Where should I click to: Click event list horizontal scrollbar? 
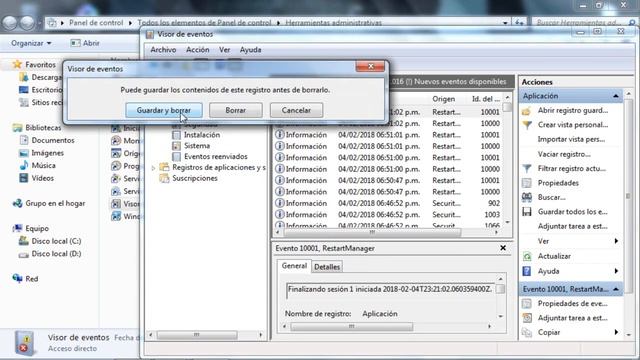(372, 232)
